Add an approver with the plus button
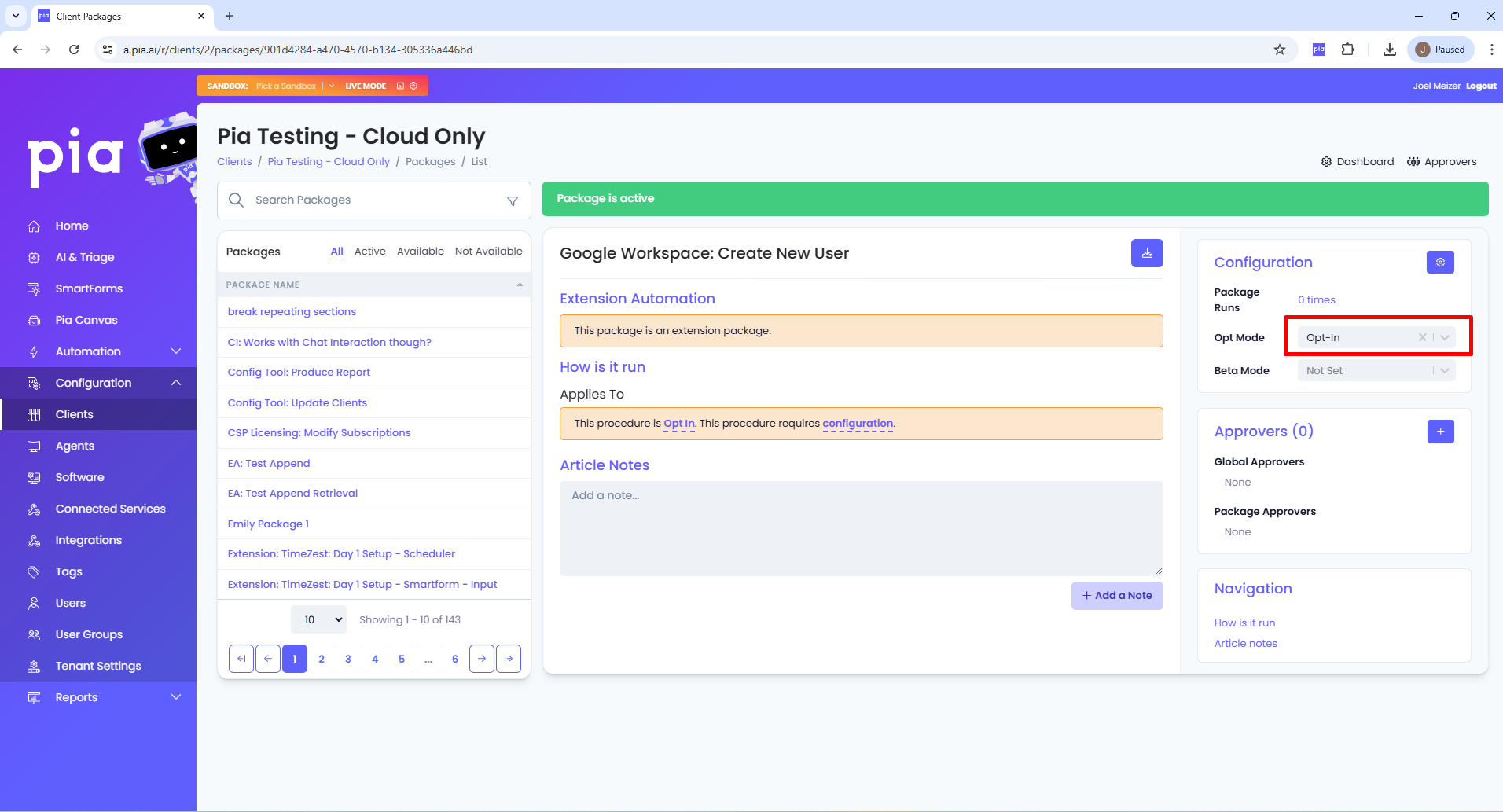 (1440, 432)
